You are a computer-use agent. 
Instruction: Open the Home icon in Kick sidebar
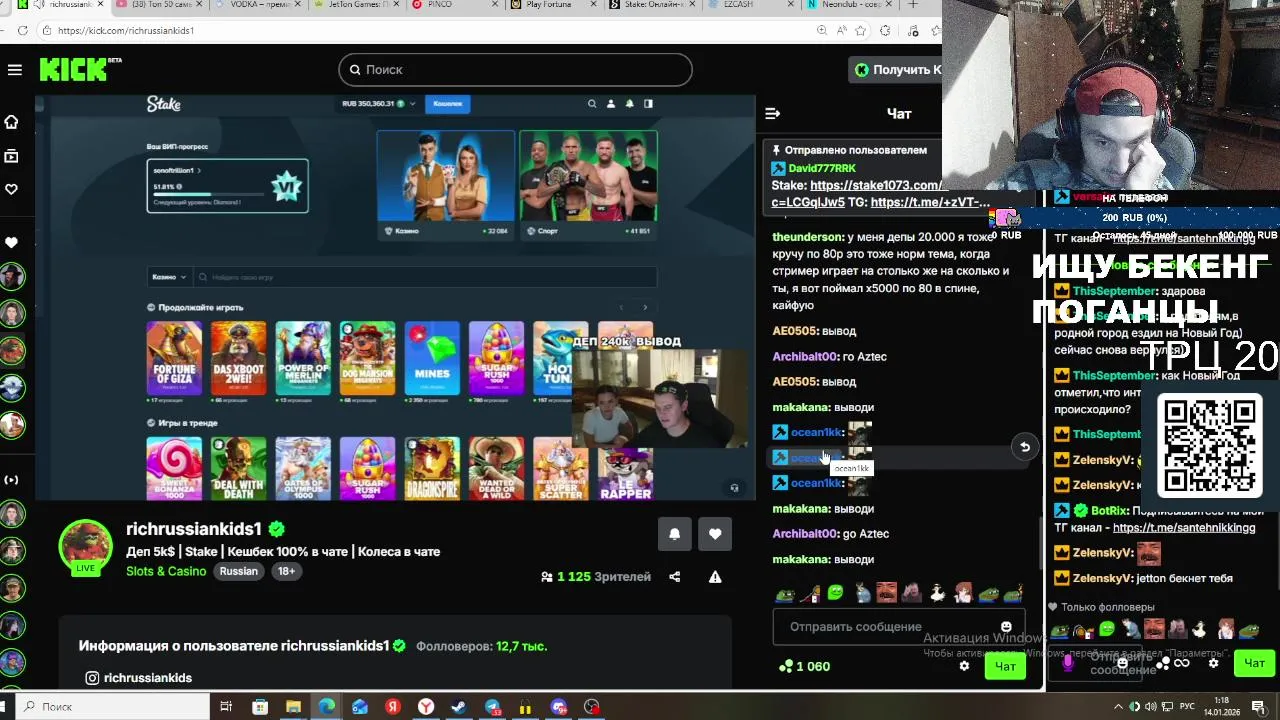coord(11,122)
